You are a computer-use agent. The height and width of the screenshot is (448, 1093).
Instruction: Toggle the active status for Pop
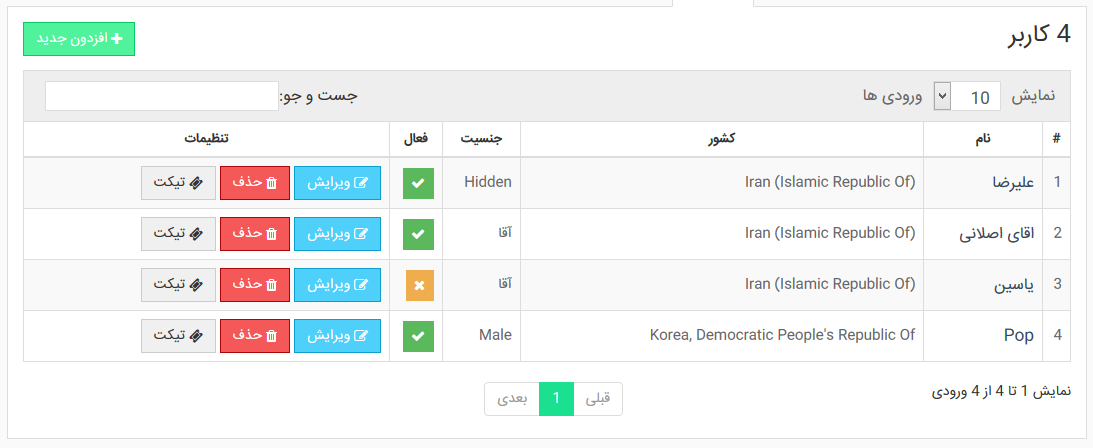(x=418, y=337)
